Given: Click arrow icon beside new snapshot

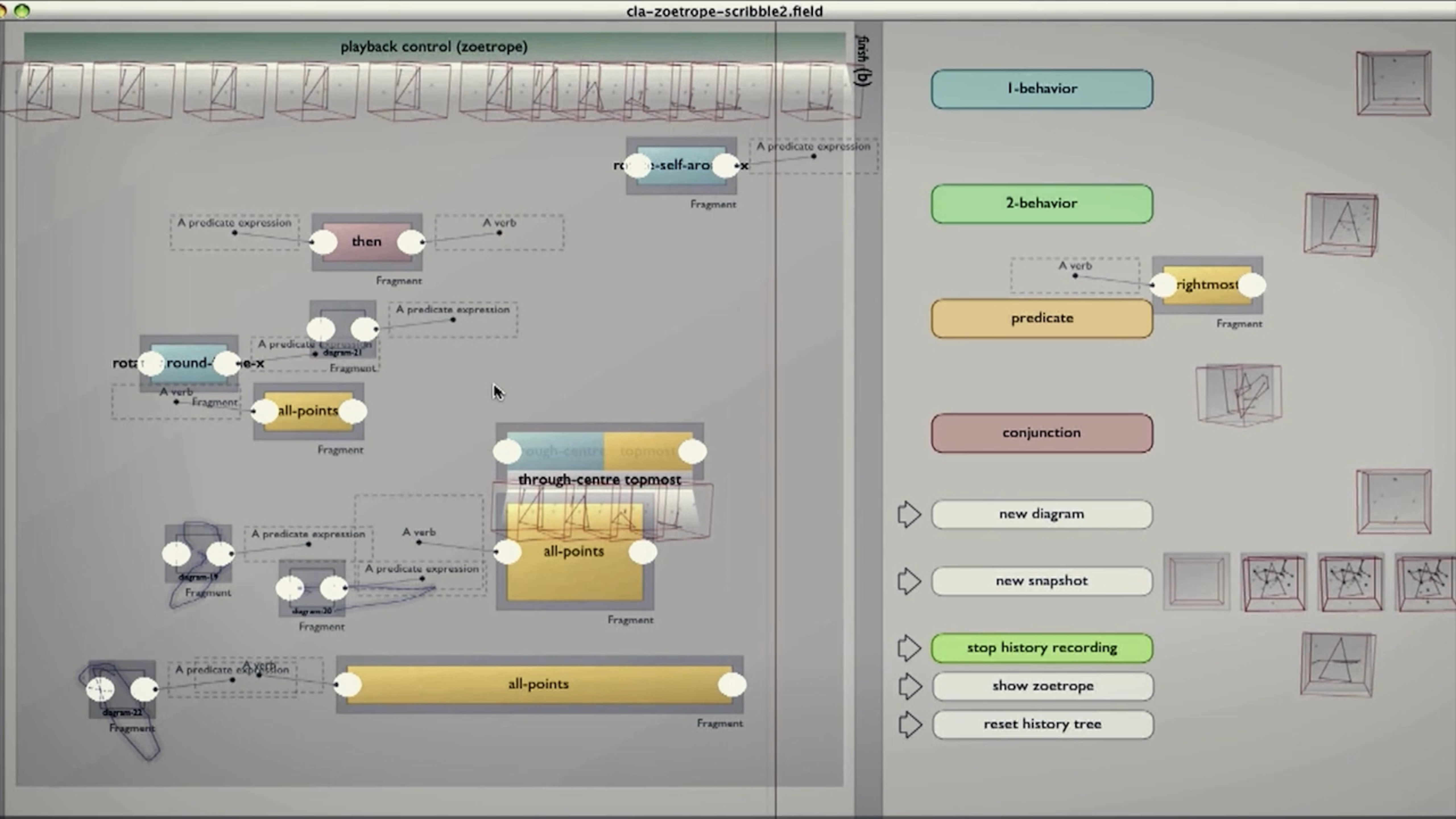Looking at the screenshot, I should click(x=909, y=581).
